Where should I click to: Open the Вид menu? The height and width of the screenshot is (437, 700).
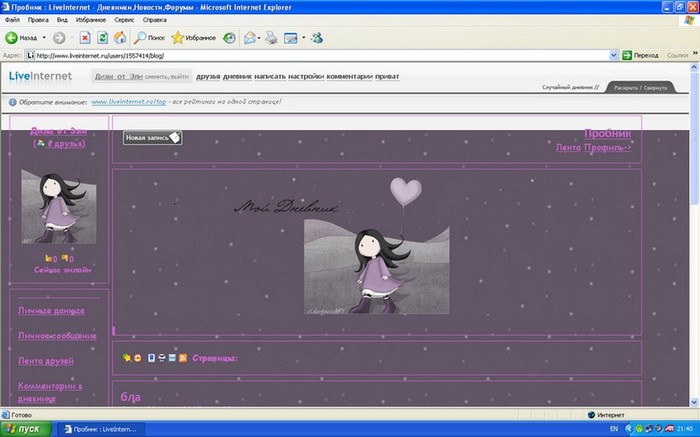click(x=62, y=20)
